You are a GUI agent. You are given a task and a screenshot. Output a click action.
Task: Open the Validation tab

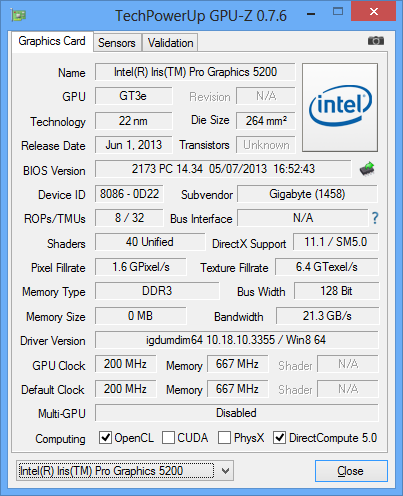pyautogui.click(x=170, y=43)
